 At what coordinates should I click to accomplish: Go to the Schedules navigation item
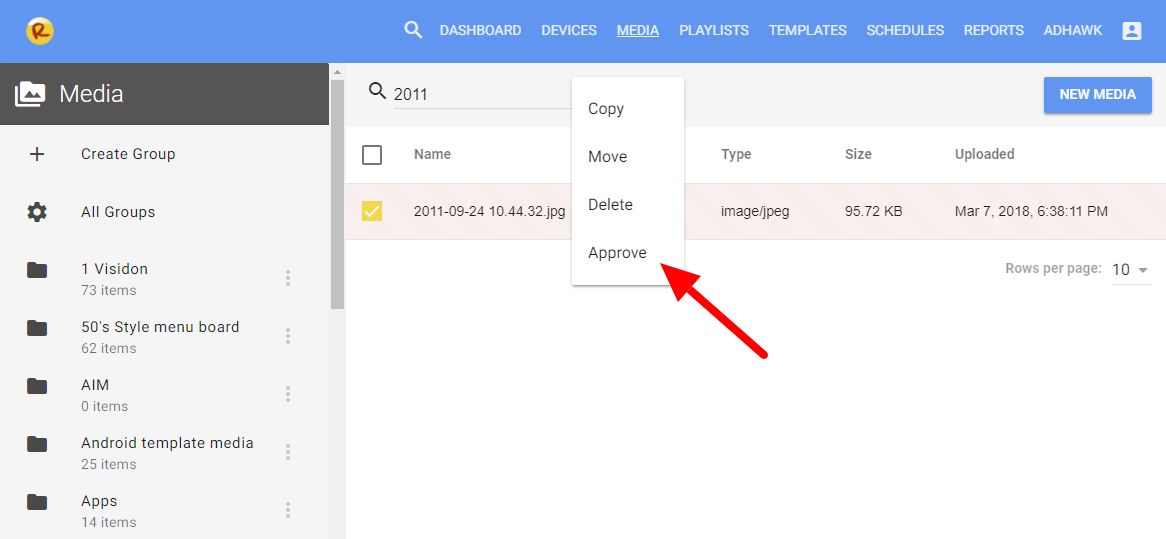[x=905, y=30]
